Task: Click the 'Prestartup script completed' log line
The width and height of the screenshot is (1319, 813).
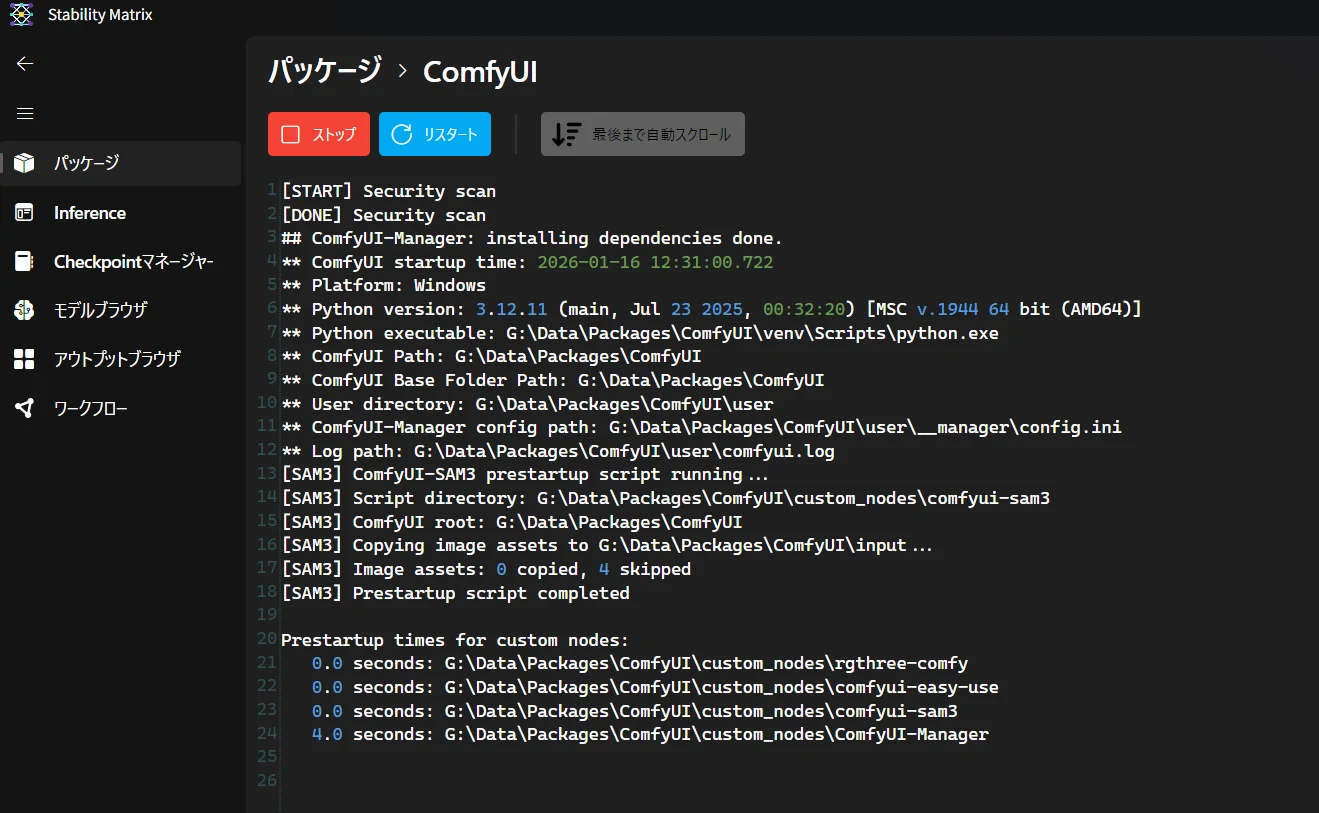Action: (x=456, y=593)
